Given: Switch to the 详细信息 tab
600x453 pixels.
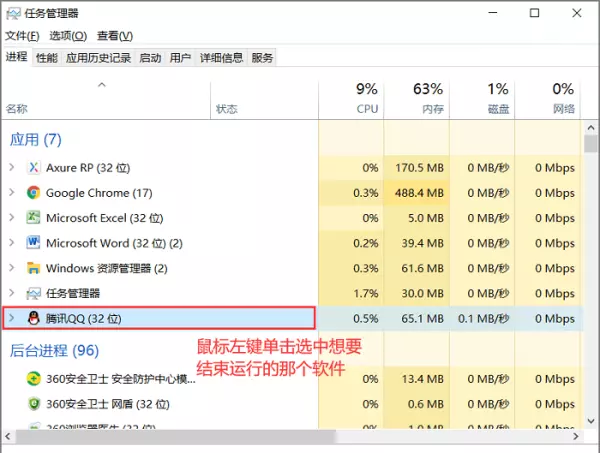Looking at the screenshot, I should pos(221,58).
